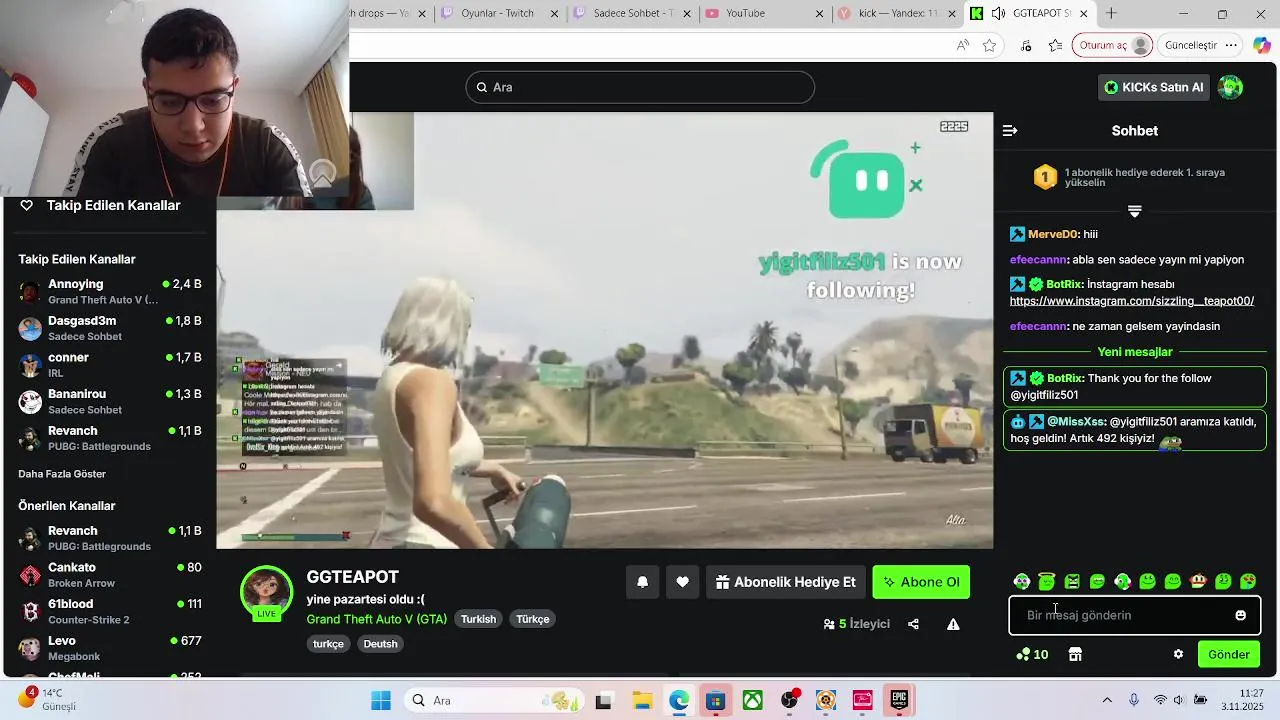
Task: Show hidden system tray icons
Action: point(1107,700)
